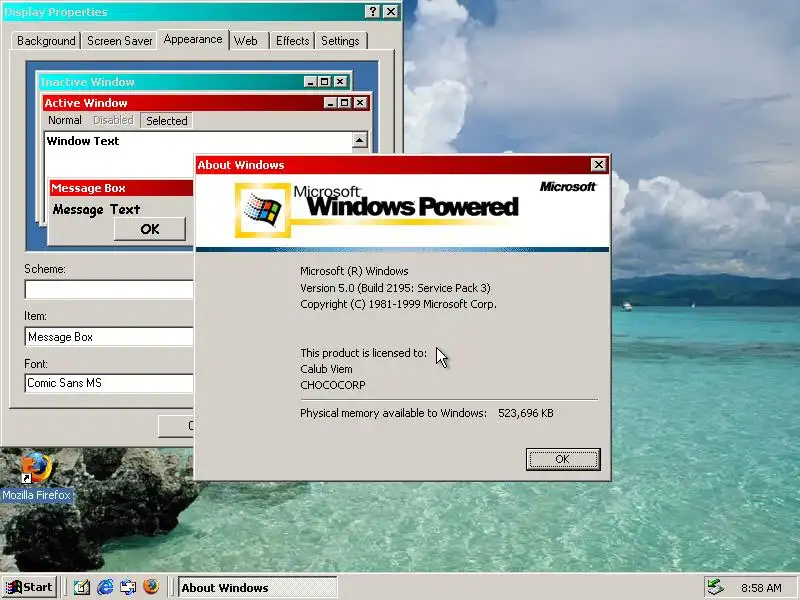This screenshot has height=600, width=800.
Task: Click the Scheme combo box
Action: pyautogui.click(x=109, y=289)
